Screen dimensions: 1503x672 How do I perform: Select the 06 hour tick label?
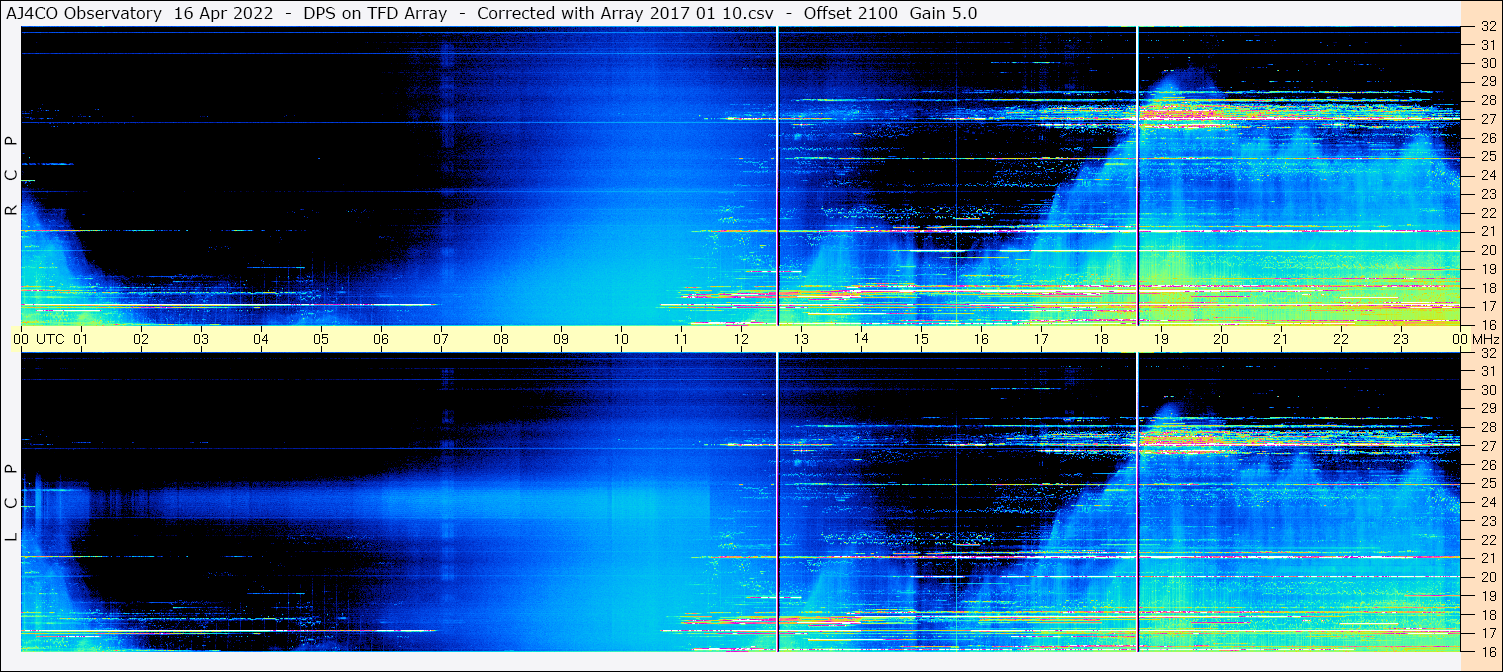click(x=381, y=339)
